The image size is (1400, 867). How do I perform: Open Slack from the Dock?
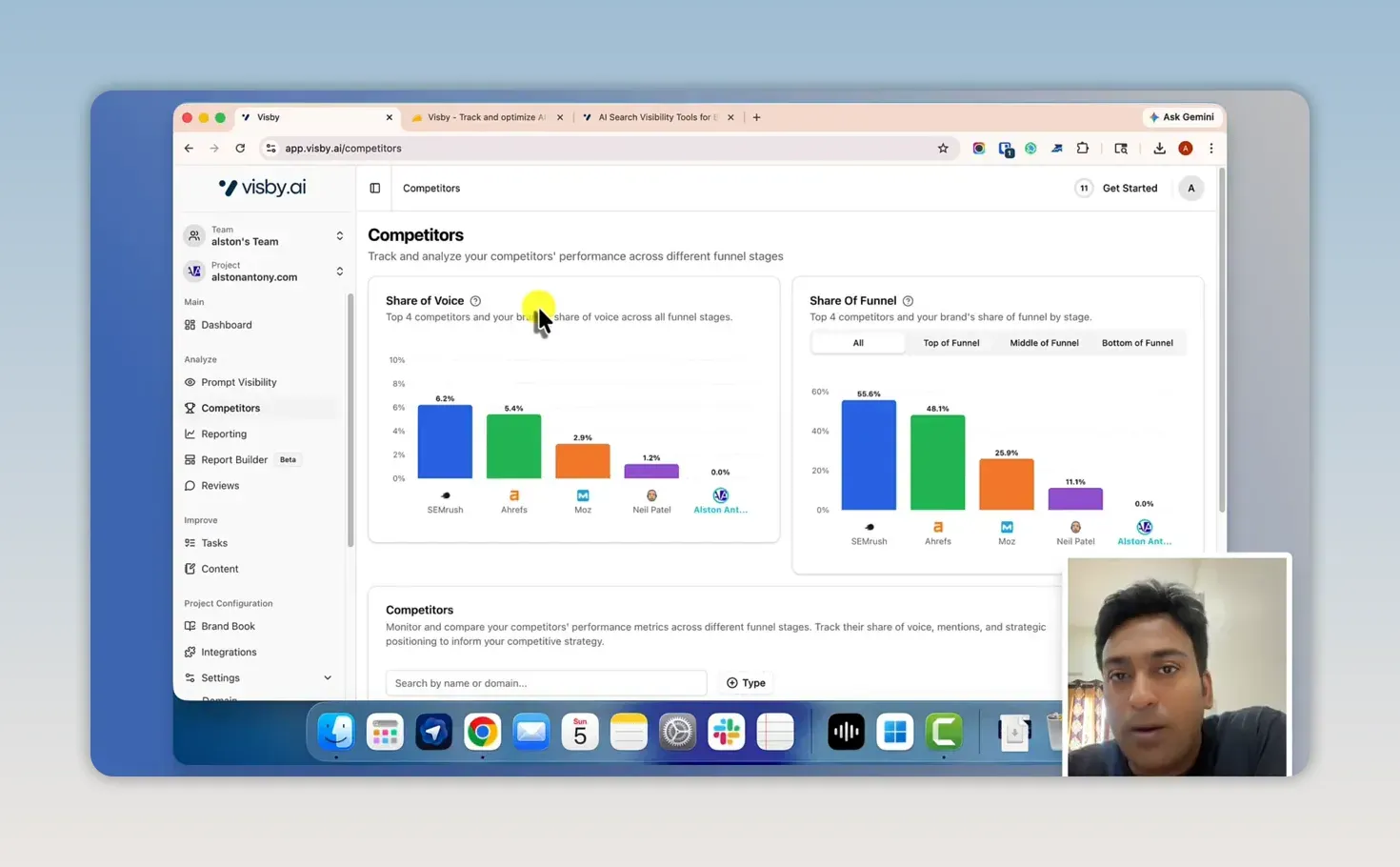pos(727,732)
